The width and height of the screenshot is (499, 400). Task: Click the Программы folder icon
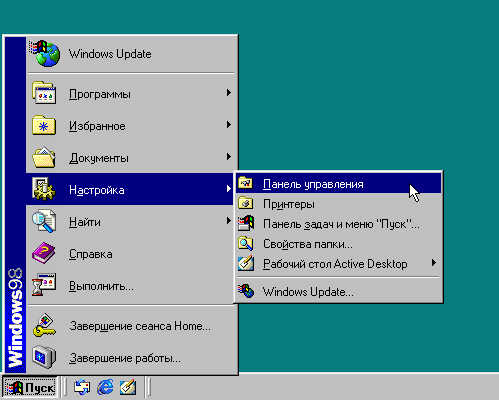(x=44, y=92)
